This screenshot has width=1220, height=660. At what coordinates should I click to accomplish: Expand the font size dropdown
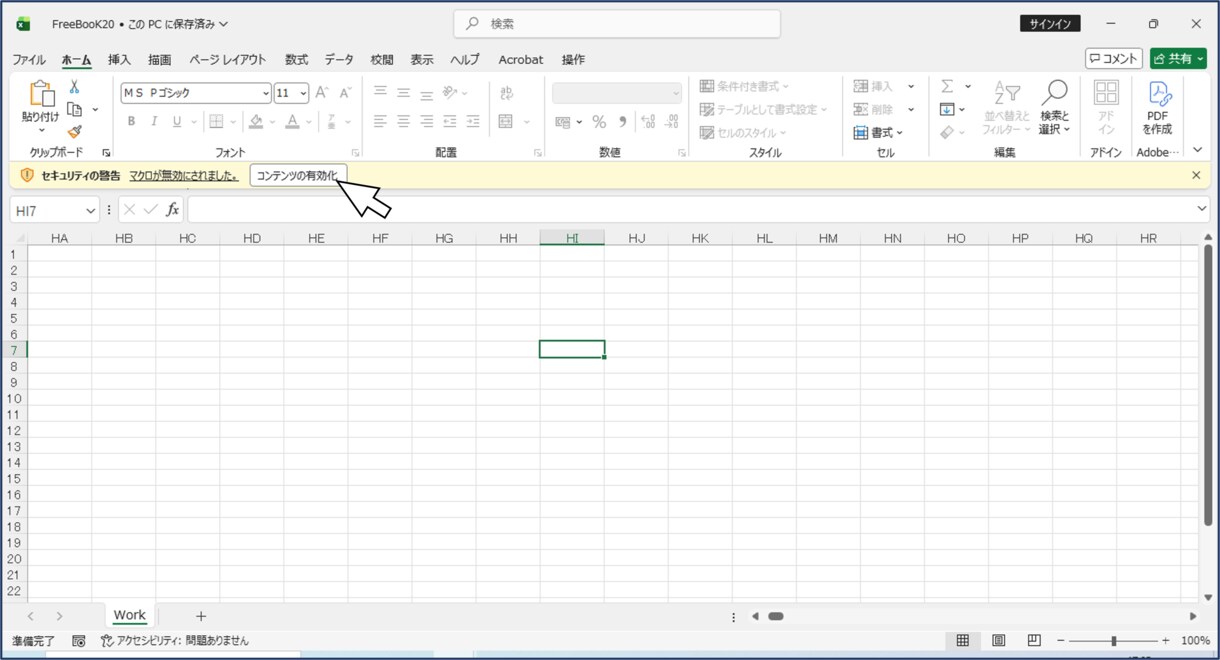[303, 93]
